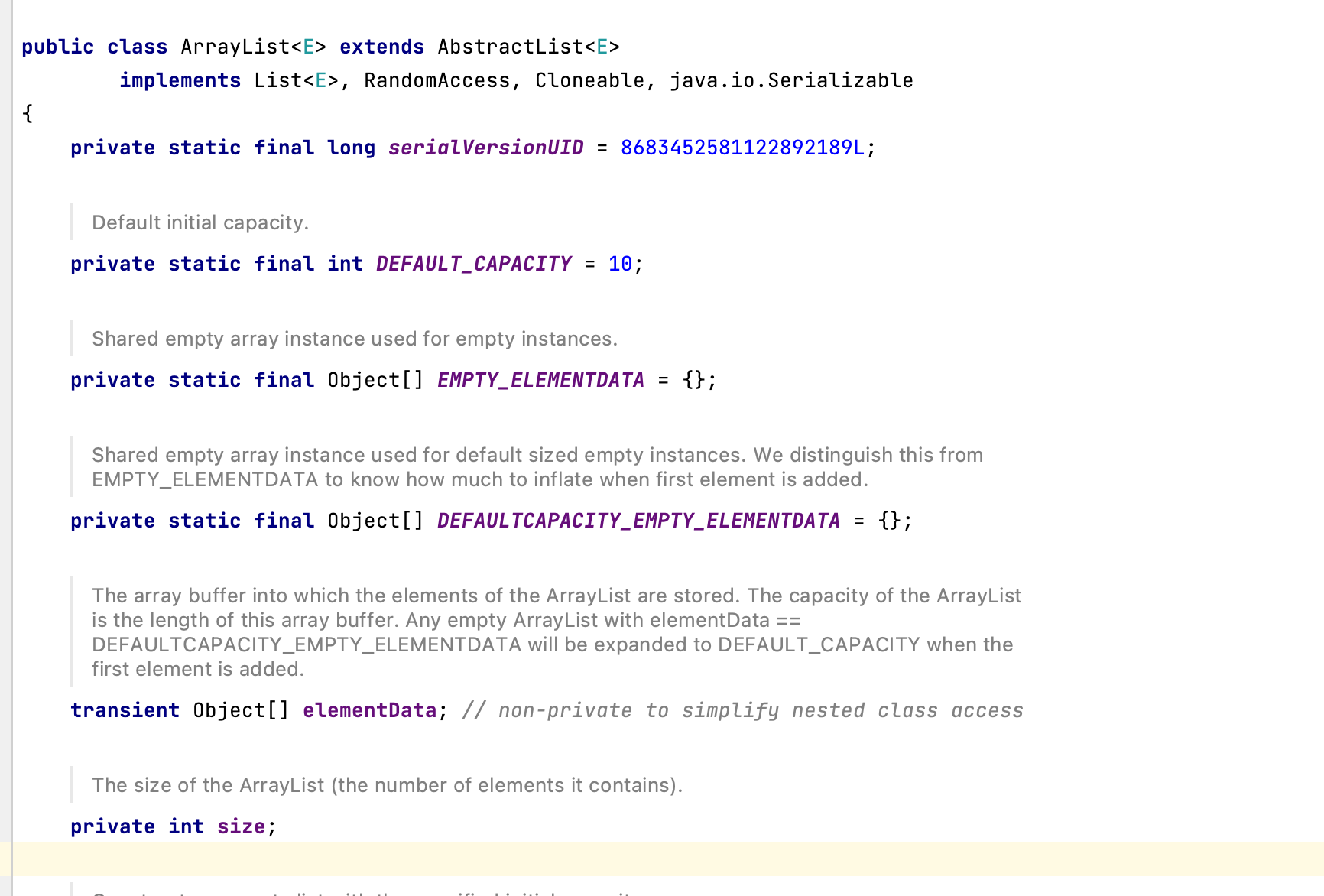The height and width of the screenshot is (896, 1324).
Task: Click the 'non-private to simplify nested class access' comment
Action: [742, 710]
